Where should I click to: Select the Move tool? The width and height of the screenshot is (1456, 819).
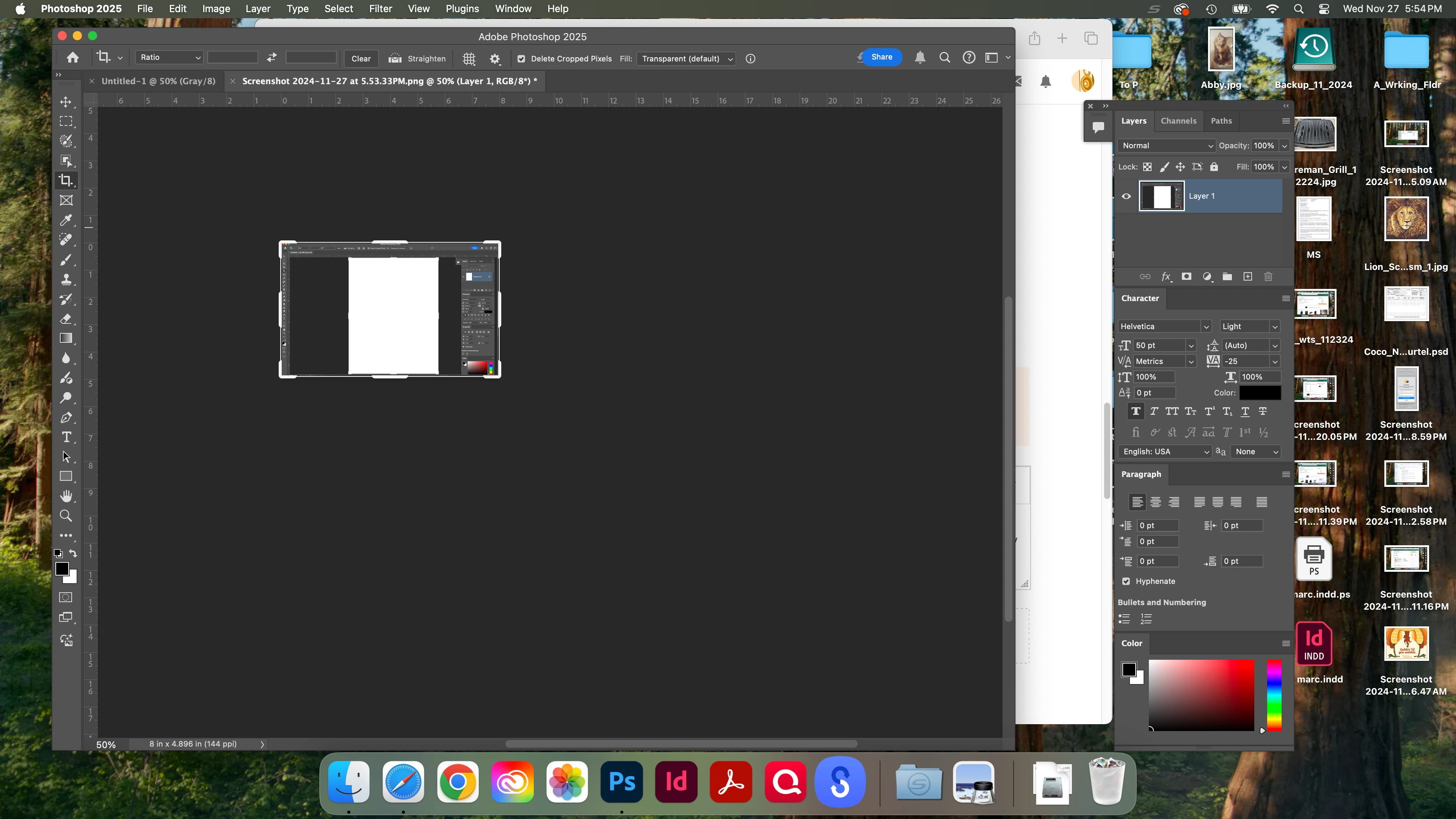coord(66,102)
